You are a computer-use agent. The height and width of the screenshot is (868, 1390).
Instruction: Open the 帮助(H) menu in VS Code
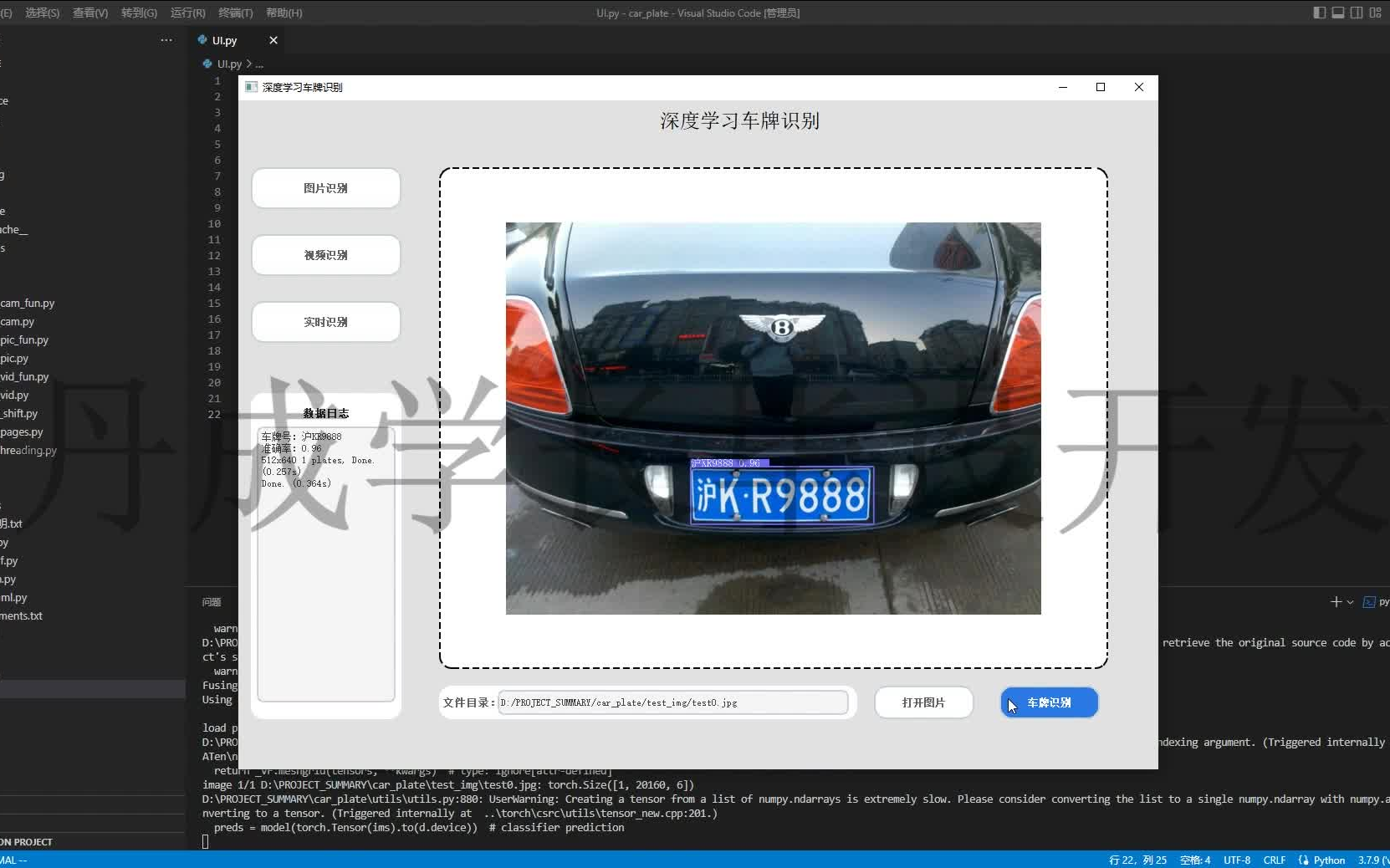tap(284, 13)
